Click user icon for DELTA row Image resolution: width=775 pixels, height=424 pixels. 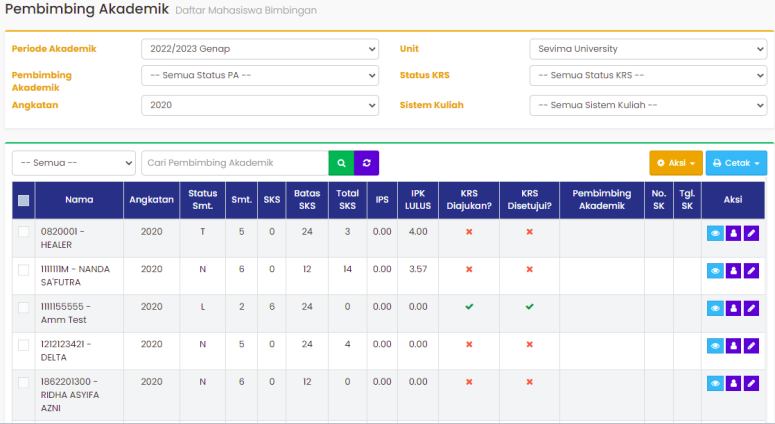(x=733, y=346)
